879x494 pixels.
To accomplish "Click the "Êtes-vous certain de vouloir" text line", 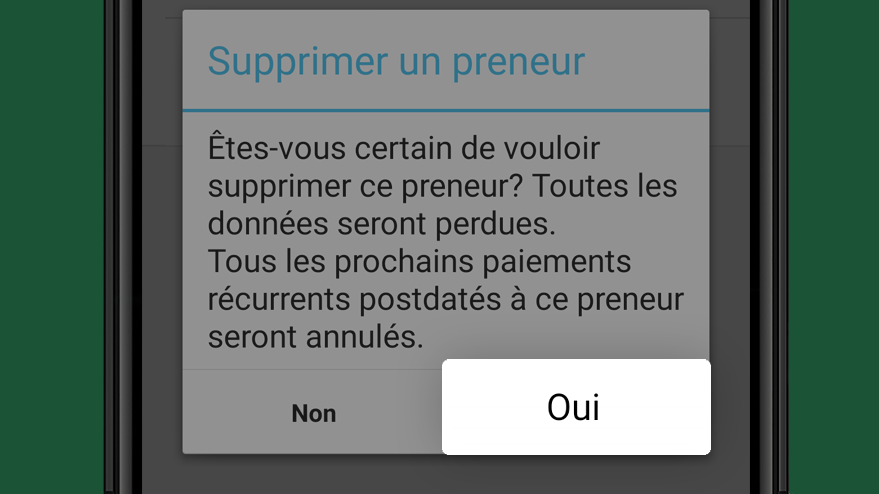I will pos(404,148).
